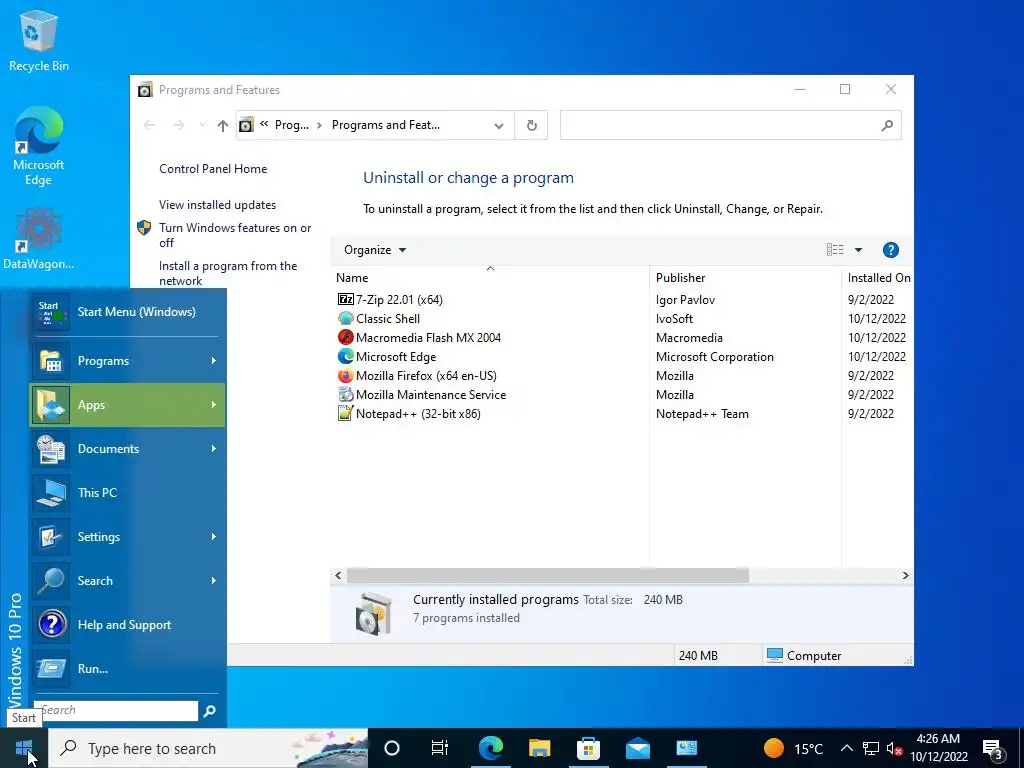Open Start Menu (Windows) entry
The height and width of the screenshot is (768, 1024).
point(127,312)
